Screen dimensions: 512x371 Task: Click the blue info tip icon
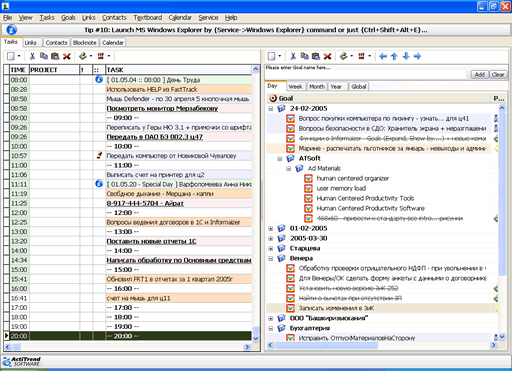11,30
